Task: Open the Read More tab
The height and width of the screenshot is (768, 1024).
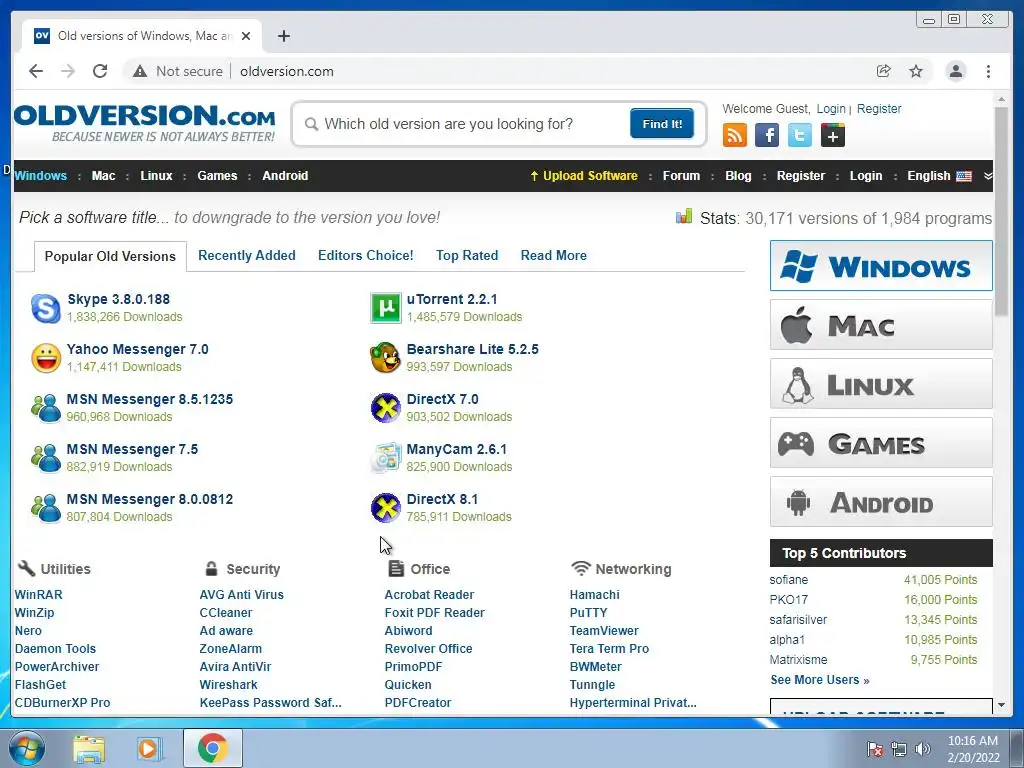Action: pos(554,255)
